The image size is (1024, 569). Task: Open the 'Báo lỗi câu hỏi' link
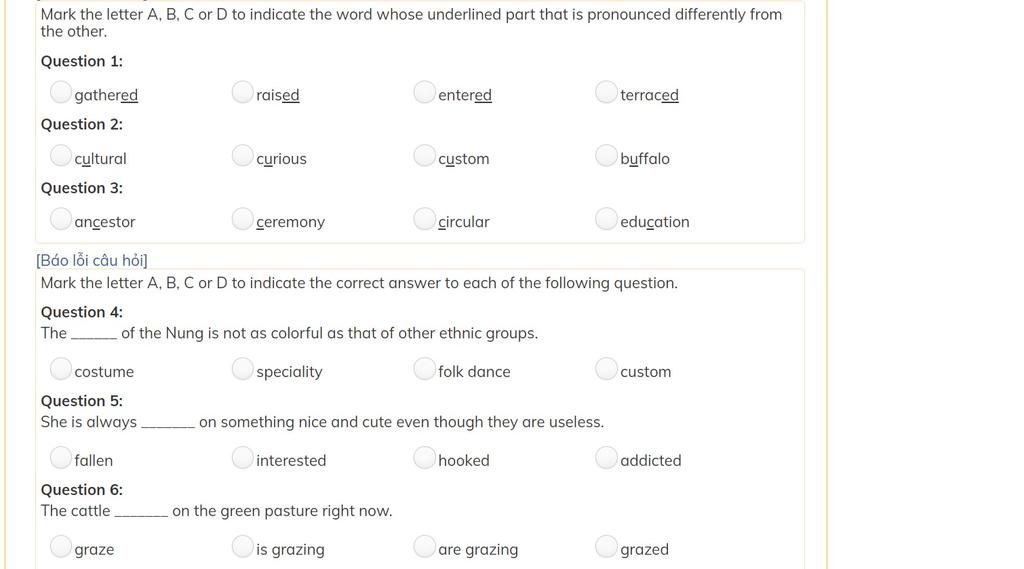[92, 261]
